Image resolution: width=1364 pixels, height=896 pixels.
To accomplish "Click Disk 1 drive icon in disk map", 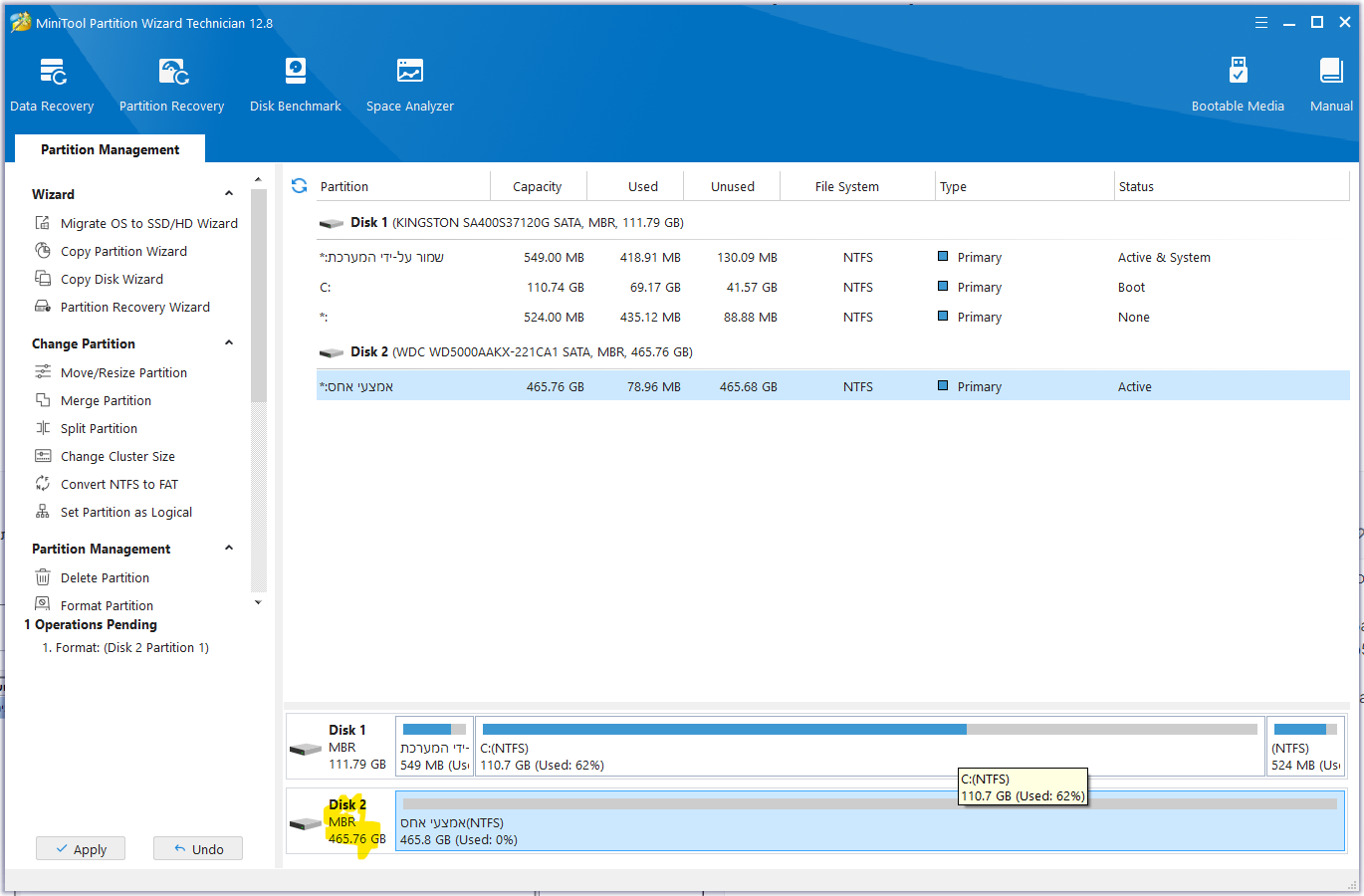I will tap(306, 749).
